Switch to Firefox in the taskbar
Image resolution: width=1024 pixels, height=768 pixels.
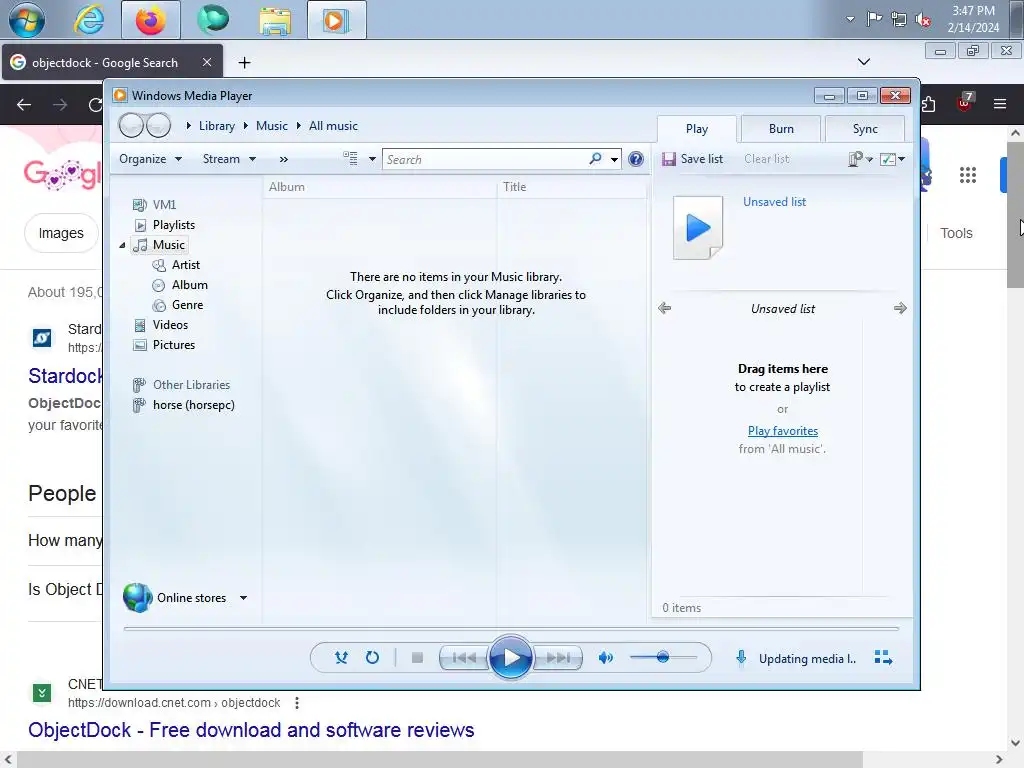point(150,20)
